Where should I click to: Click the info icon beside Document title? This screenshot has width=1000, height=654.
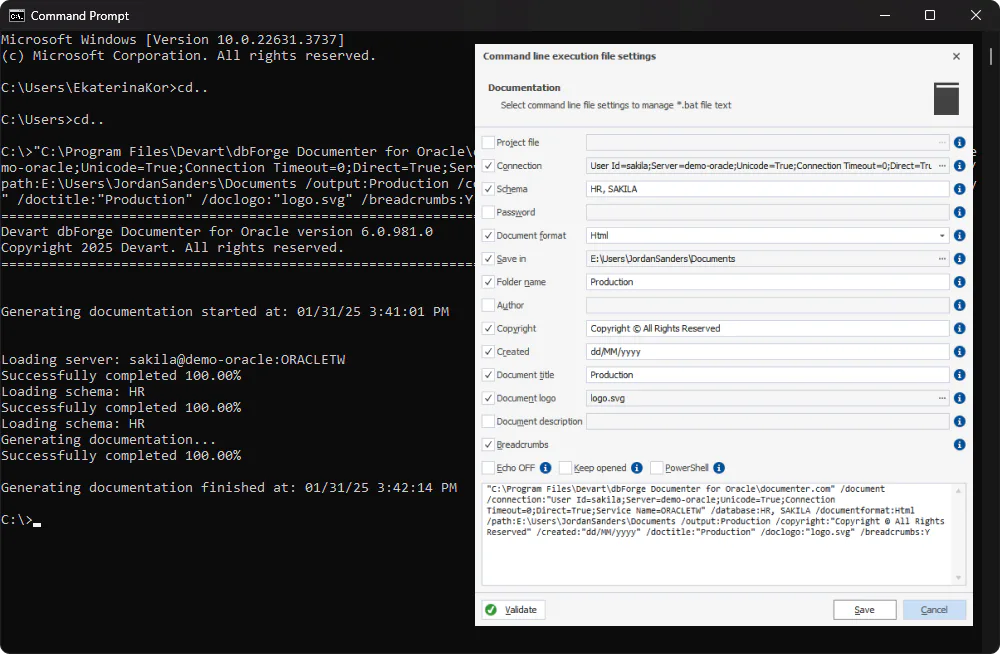[x=959, y=375]
